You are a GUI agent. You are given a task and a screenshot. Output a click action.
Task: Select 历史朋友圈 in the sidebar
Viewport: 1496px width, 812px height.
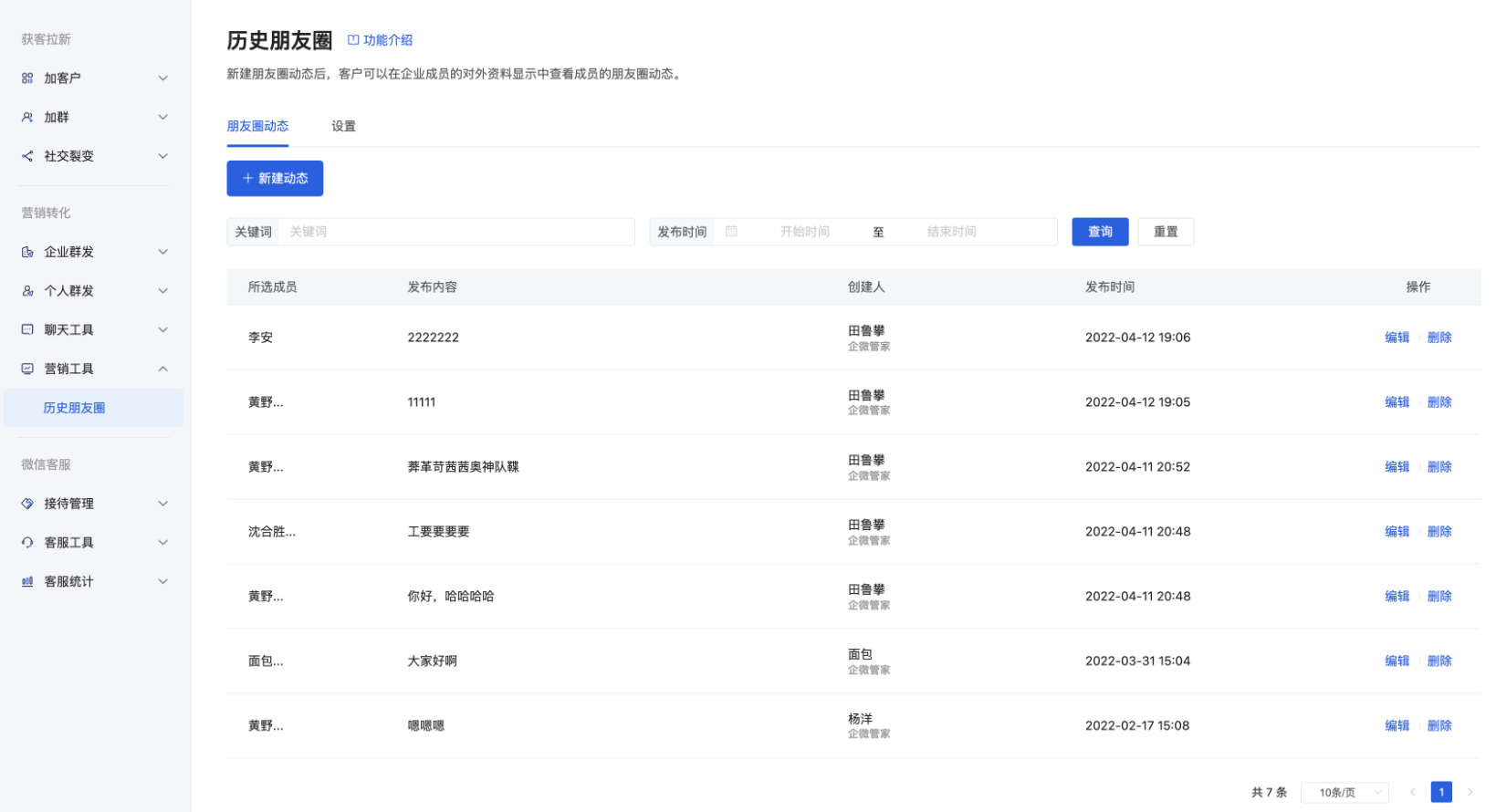click(x=93, y=408)
